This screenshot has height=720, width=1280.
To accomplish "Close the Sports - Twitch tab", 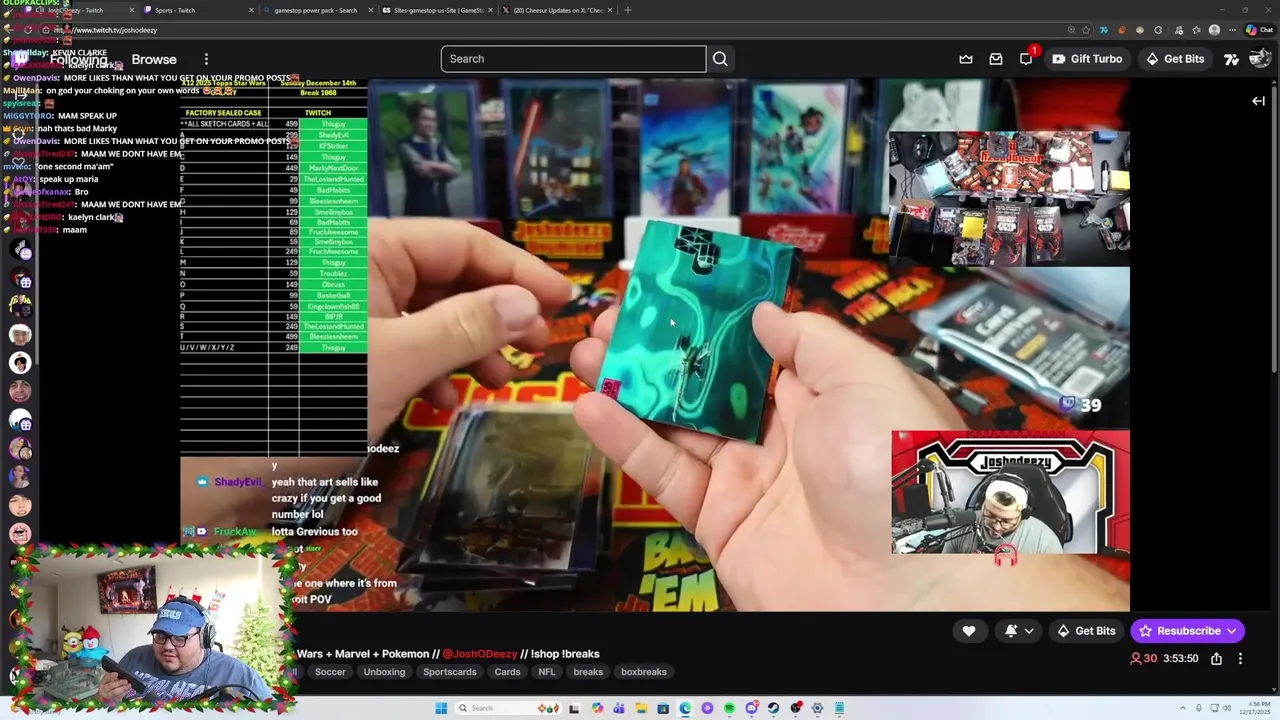I will tap(251, 10).
